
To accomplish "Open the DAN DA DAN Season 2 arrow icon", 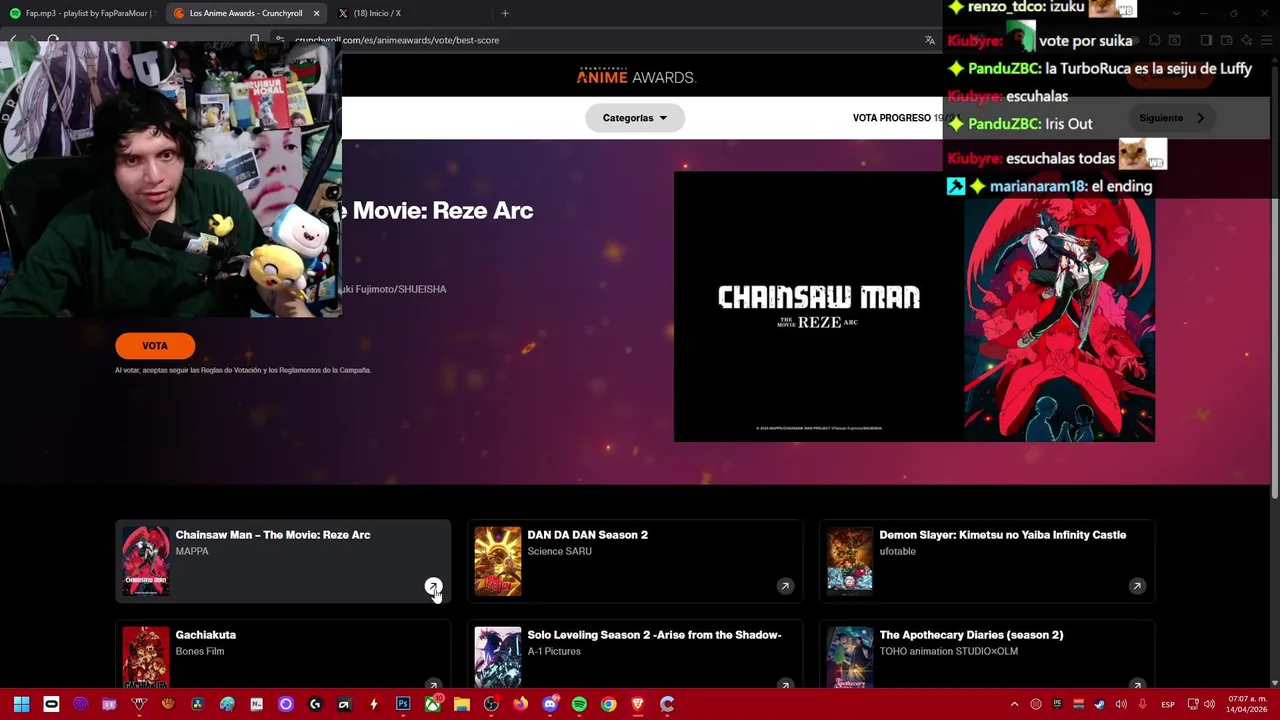I will 785,586.
